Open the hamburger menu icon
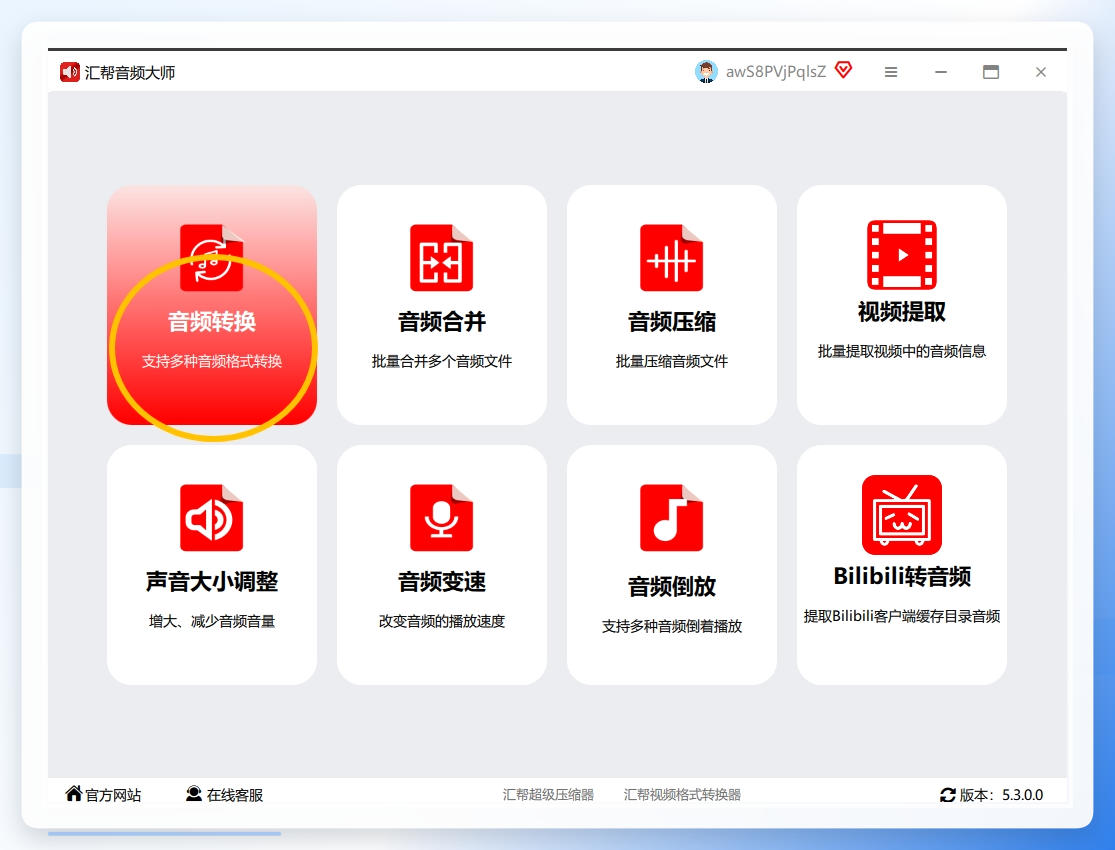Screen dimensions: 1115x850 tap(891, 72)
